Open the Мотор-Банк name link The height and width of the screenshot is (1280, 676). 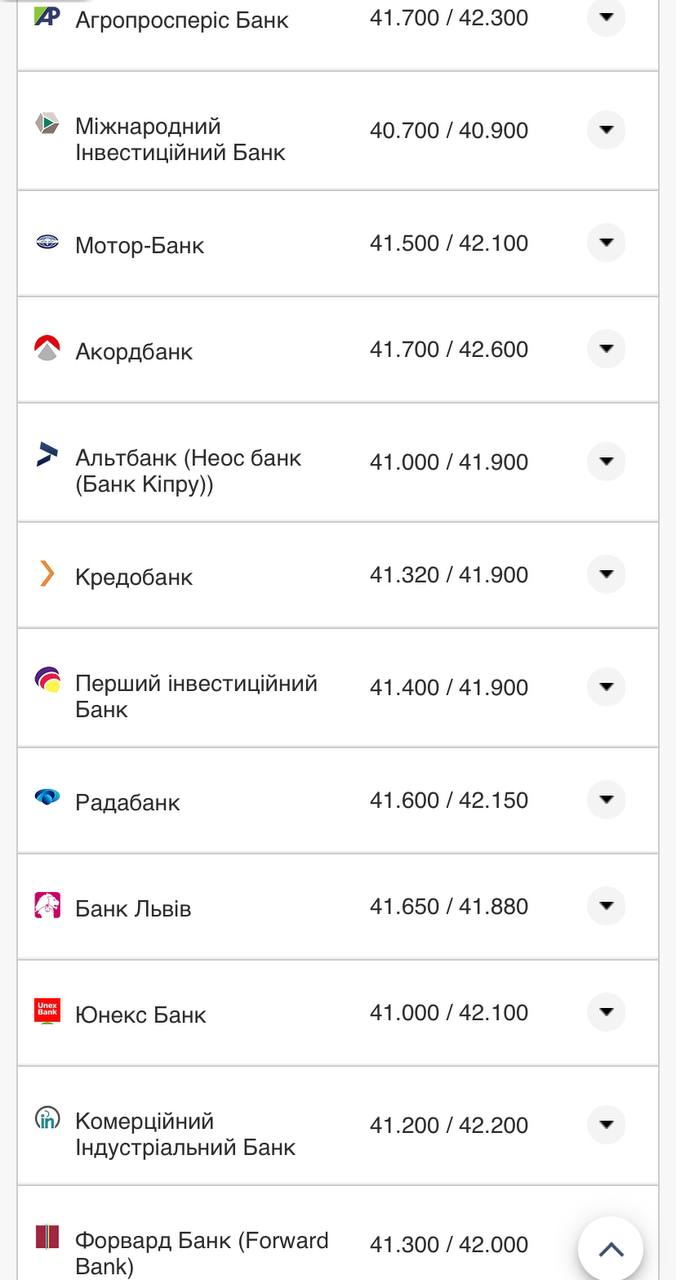tap(139, 245)
